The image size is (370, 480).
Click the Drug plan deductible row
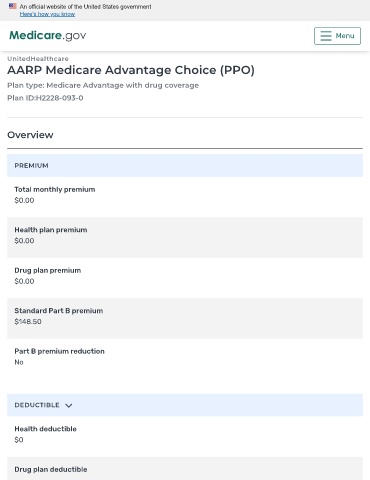coord(185,469)
